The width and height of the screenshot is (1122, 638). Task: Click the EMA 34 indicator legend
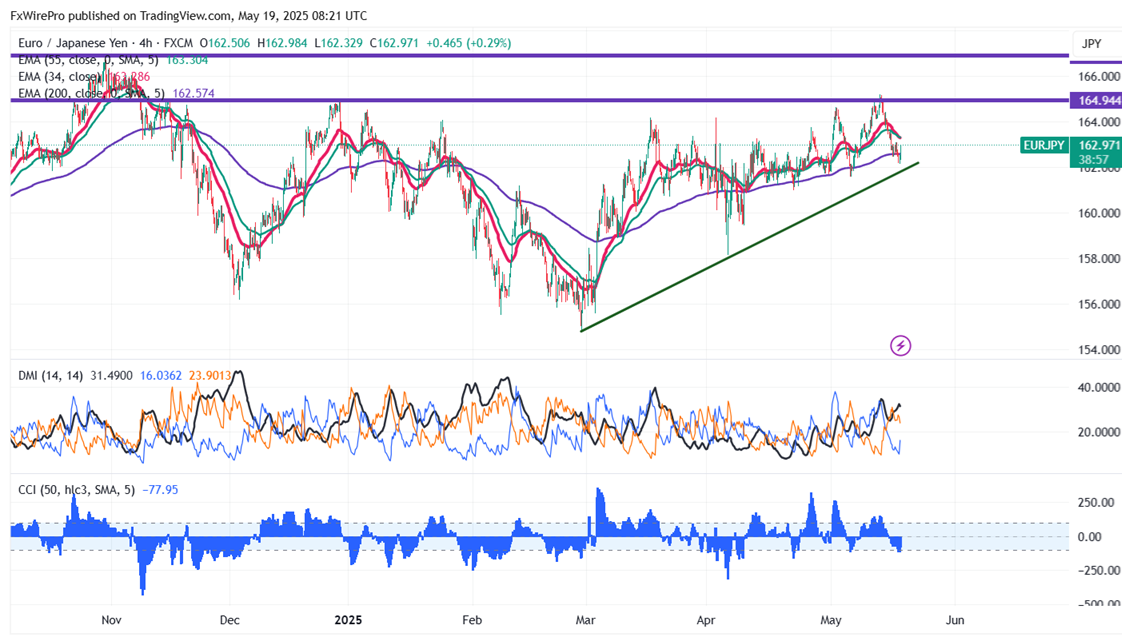pyautogui.click(x=59, y=77)
